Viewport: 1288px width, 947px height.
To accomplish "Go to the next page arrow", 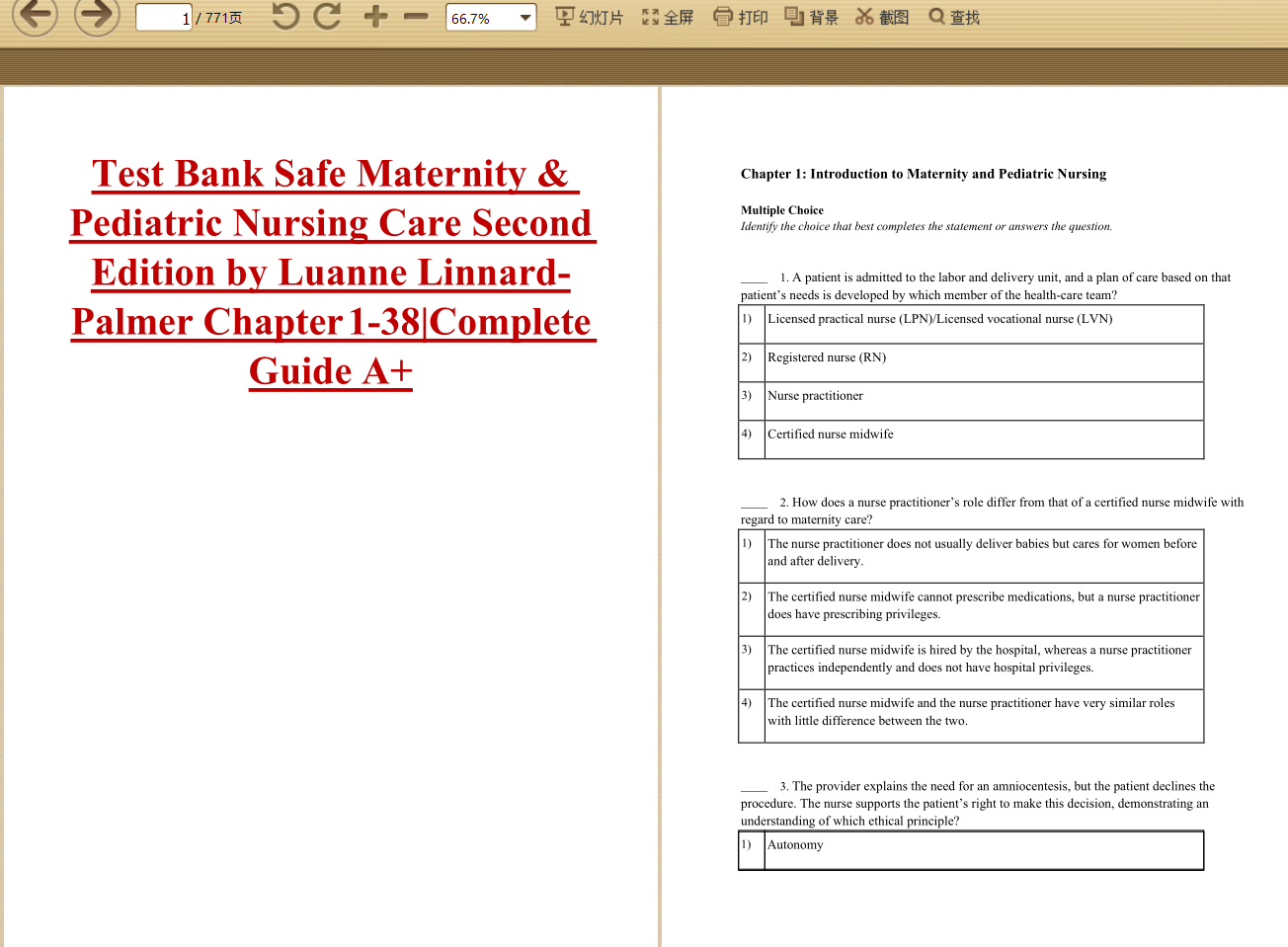I will click(97, 14).
